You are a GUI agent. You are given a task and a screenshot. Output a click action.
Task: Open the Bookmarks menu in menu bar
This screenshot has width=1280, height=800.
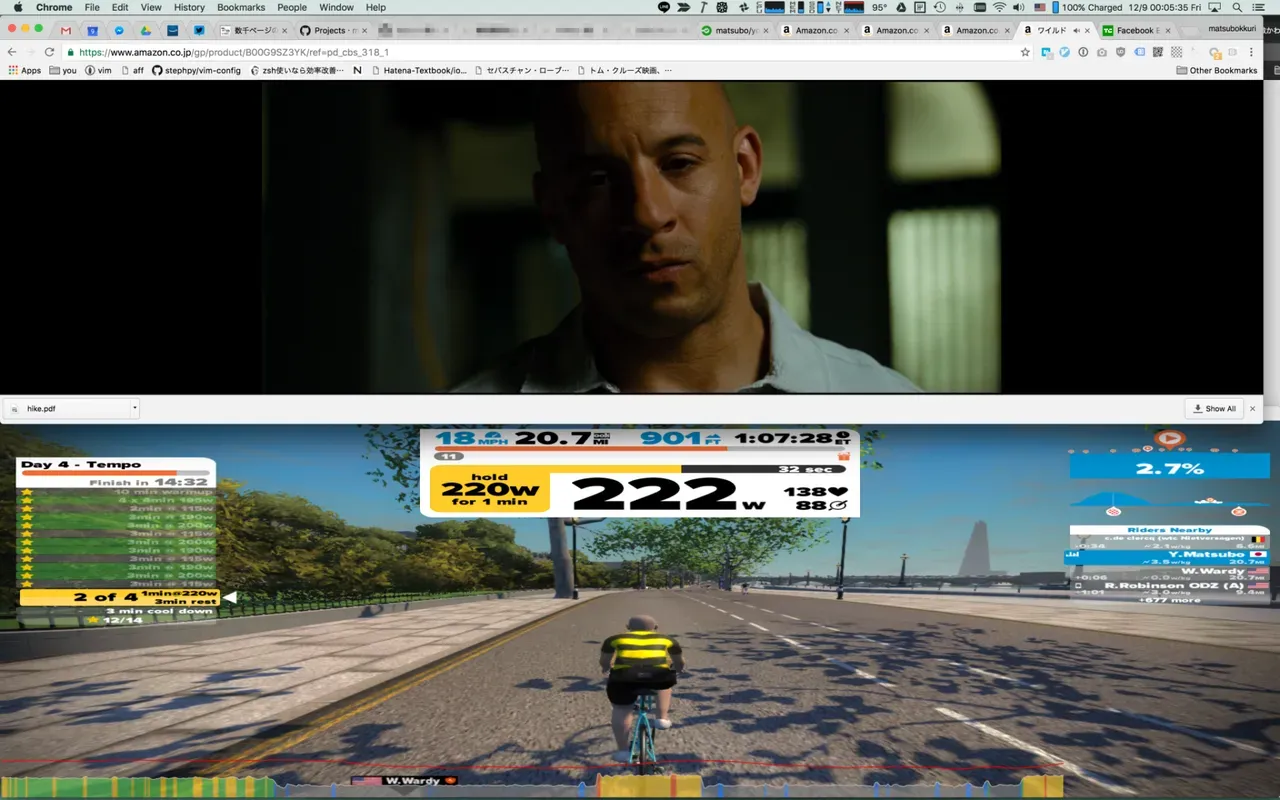click(240, 7)
